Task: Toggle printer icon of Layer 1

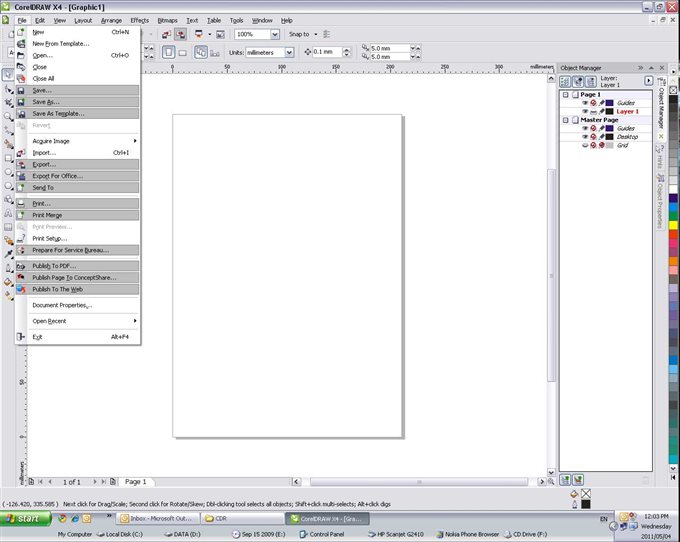Action: [593, 111]
